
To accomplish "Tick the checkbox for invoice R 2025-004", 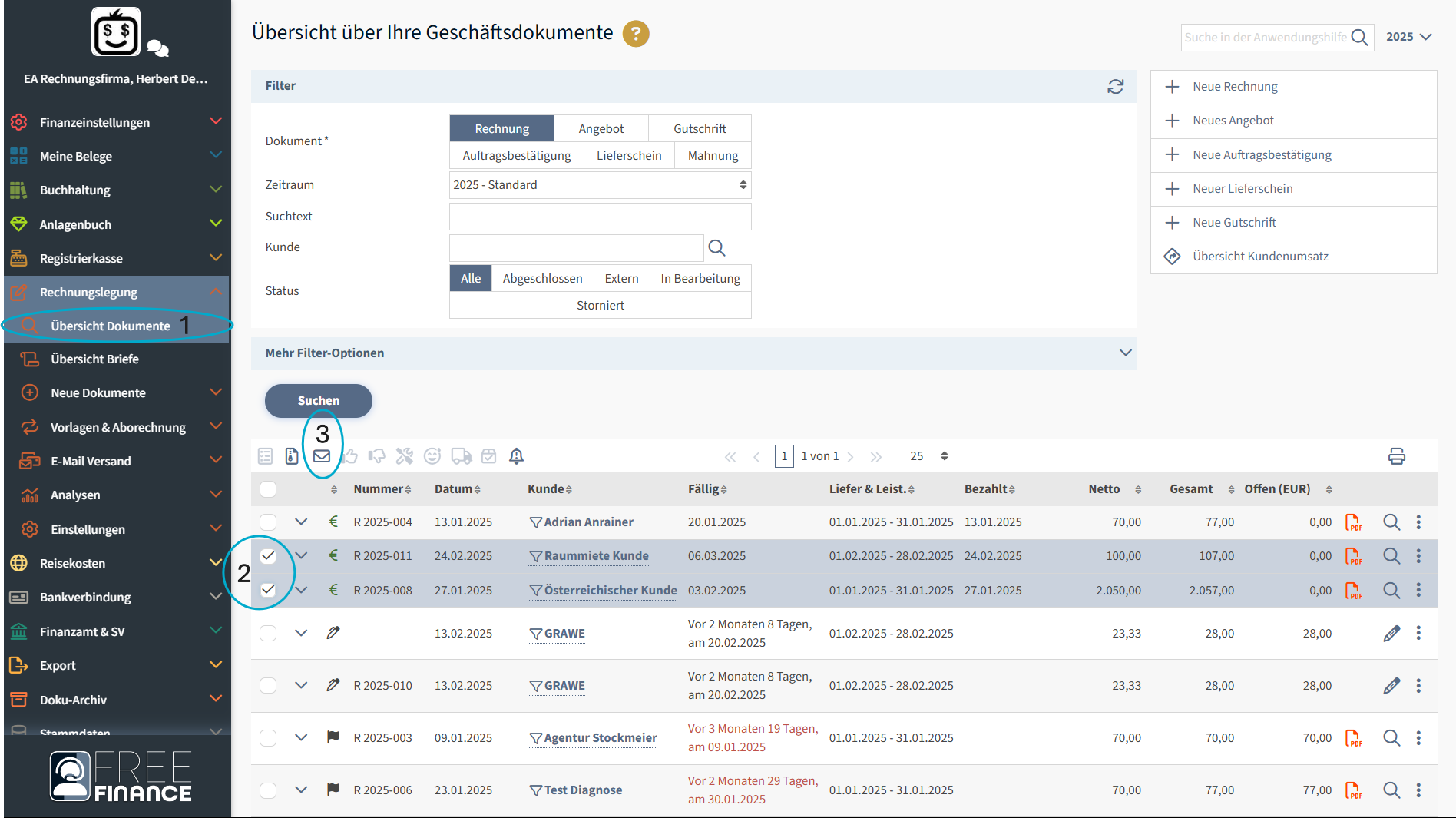I will click(268, 522).
